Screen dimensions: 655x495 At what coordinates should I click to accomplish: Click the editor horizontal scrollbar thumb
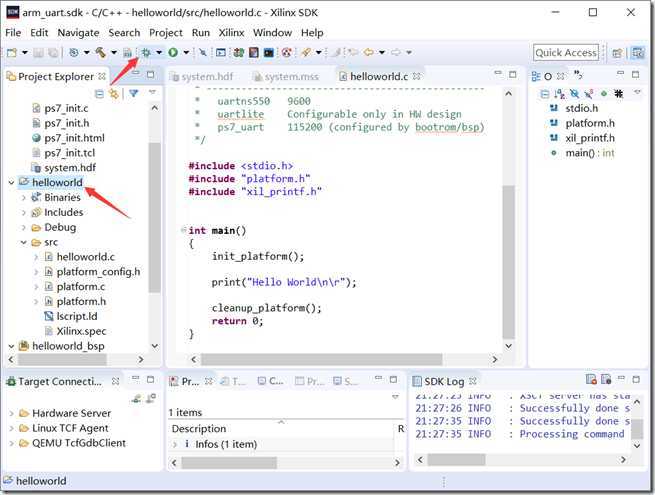tap(322, 359)
